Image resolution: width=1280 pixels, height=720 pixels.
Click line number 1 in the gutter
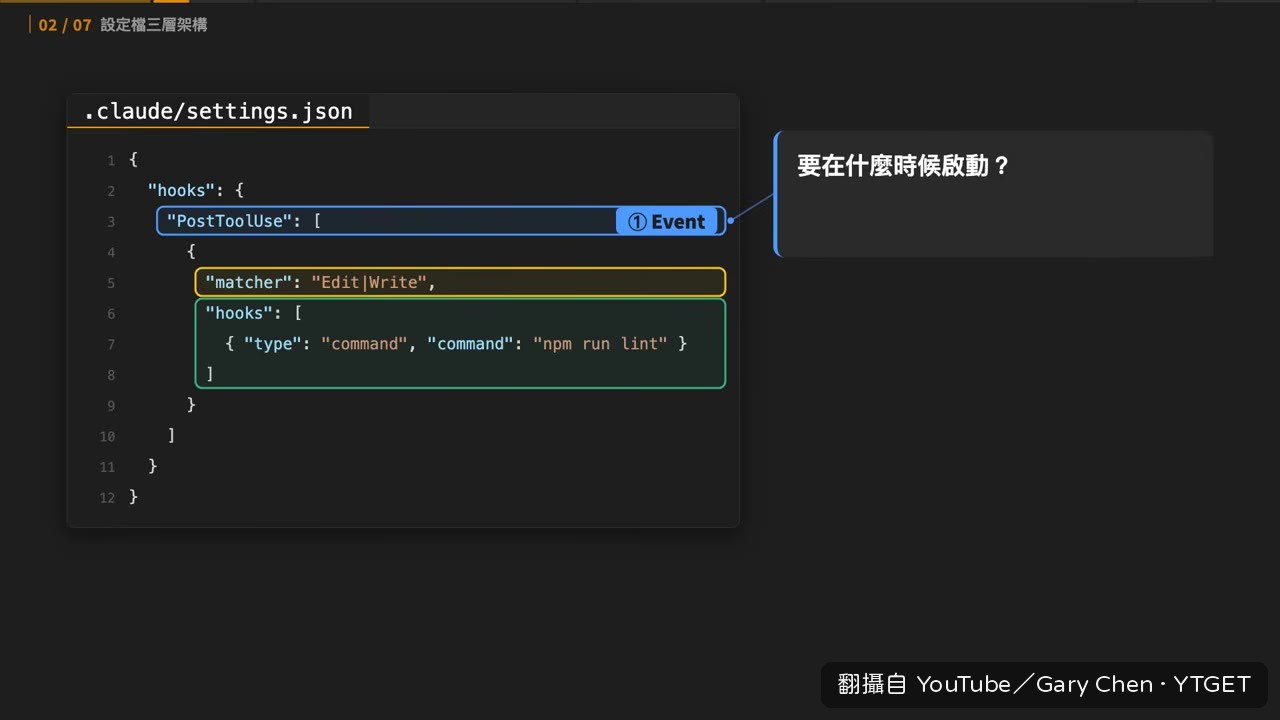[111, 161]
